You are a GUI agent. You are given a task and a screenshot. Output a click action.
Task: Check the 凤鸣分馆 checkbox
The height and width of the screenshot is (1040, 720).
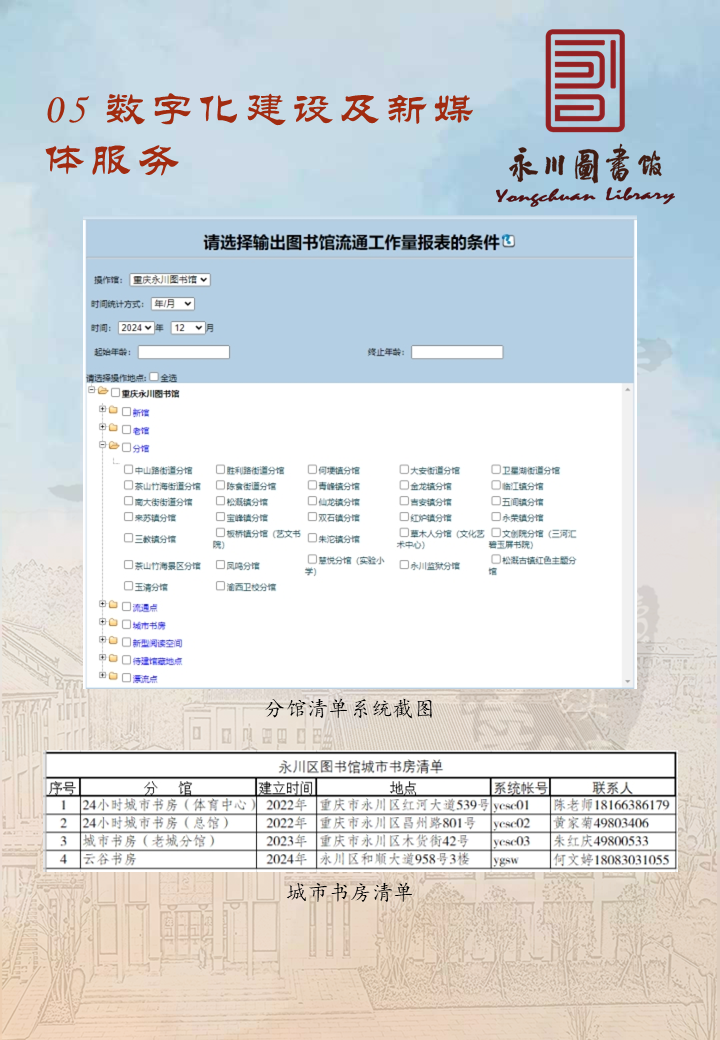tap(220, 564)
